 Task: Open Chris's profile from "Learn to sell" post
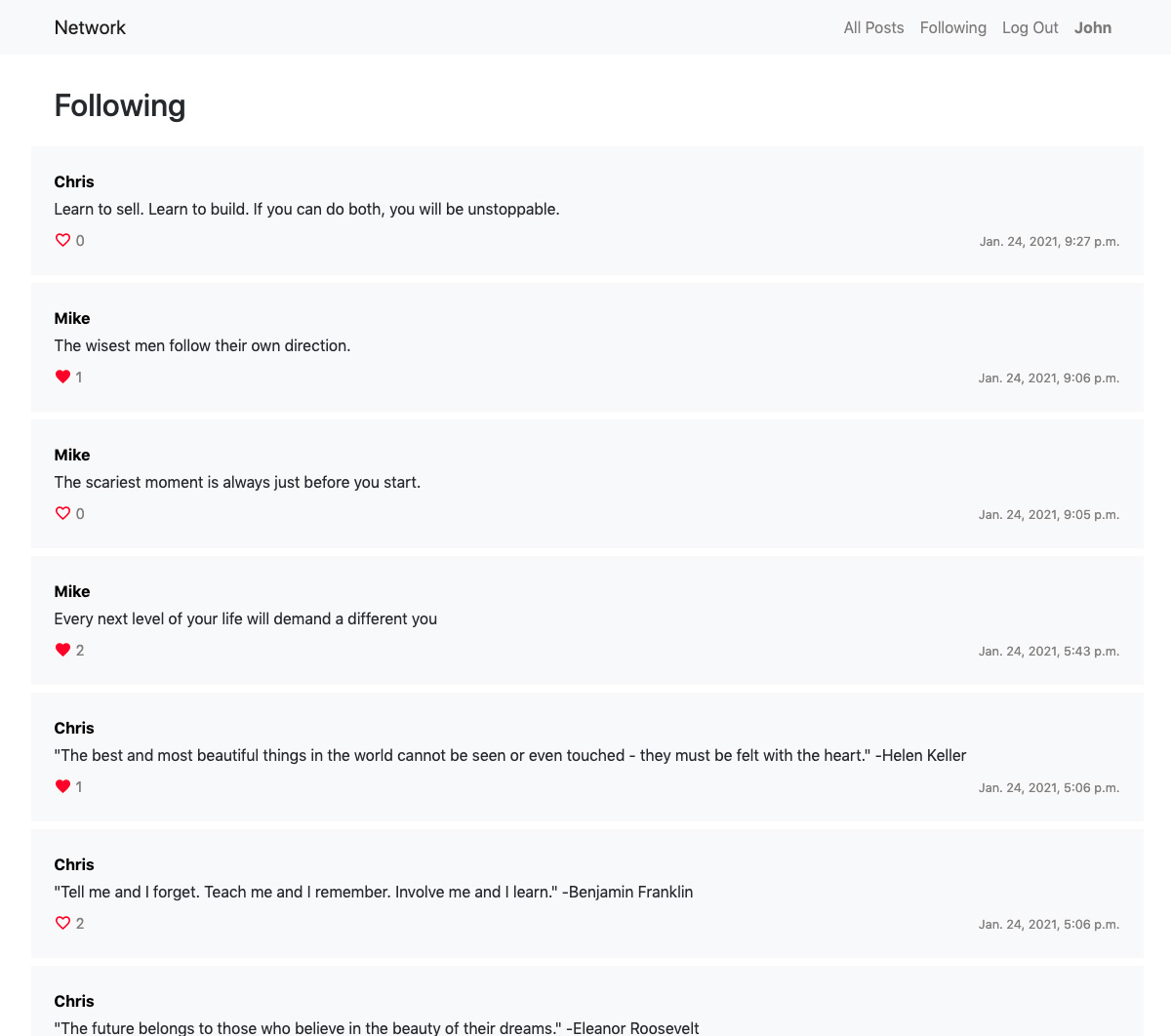click(x=74, y=181)
